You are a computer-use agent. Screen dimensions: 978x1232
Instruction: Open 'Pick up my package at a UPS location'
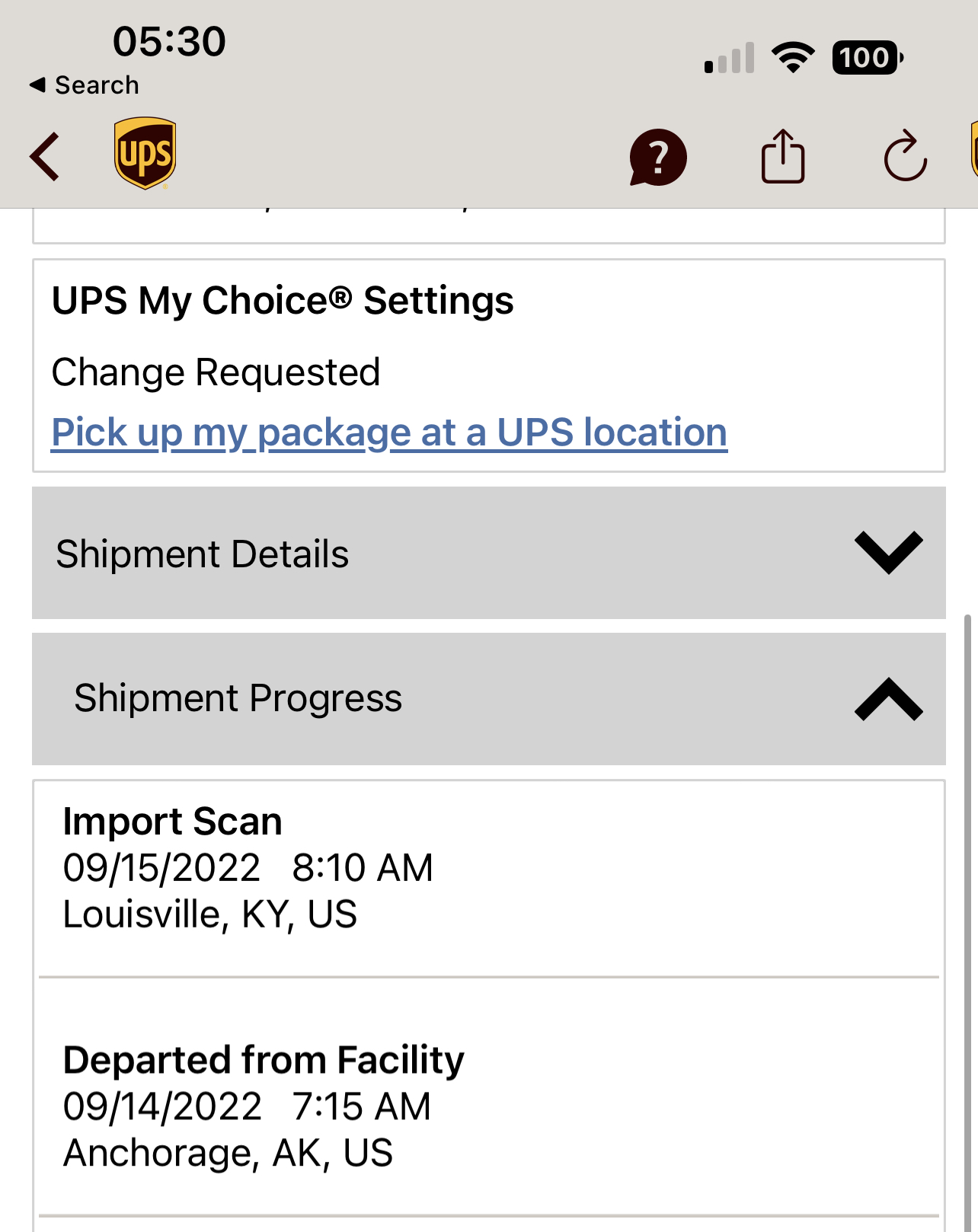(389, 432)
